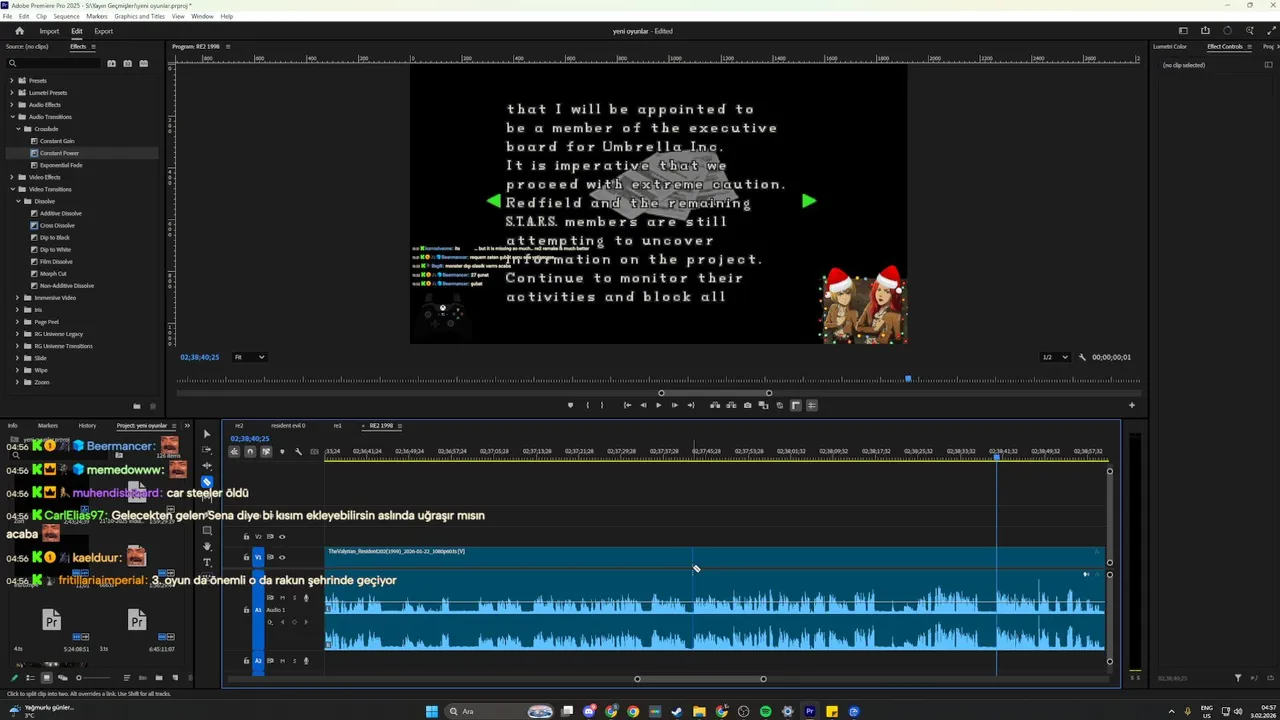
Task: Expand the Wipe folder
Action: [17, 370]
